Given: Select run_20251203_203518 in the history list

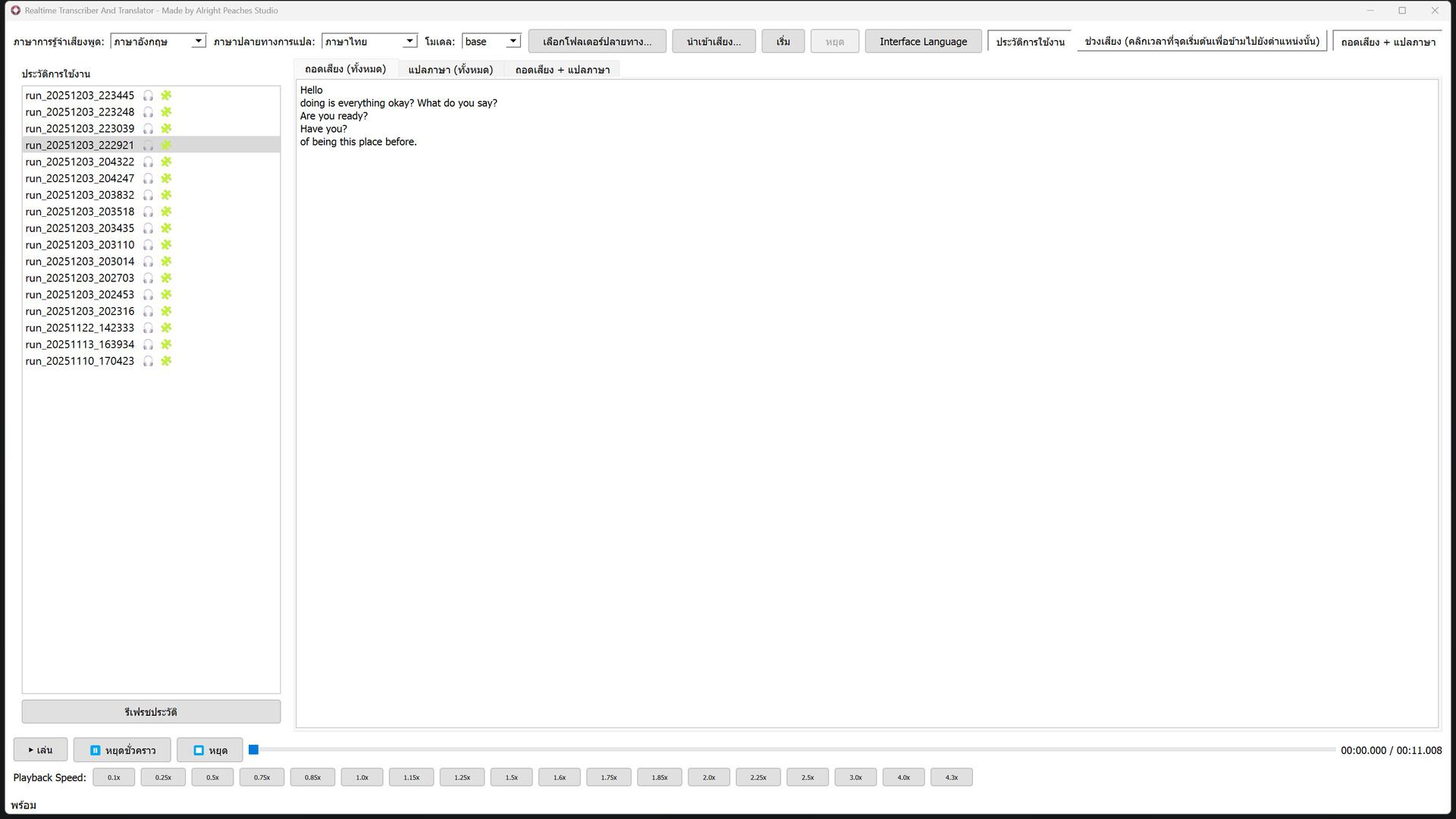Looking at the screenshot, I should (x=79, y=212).
